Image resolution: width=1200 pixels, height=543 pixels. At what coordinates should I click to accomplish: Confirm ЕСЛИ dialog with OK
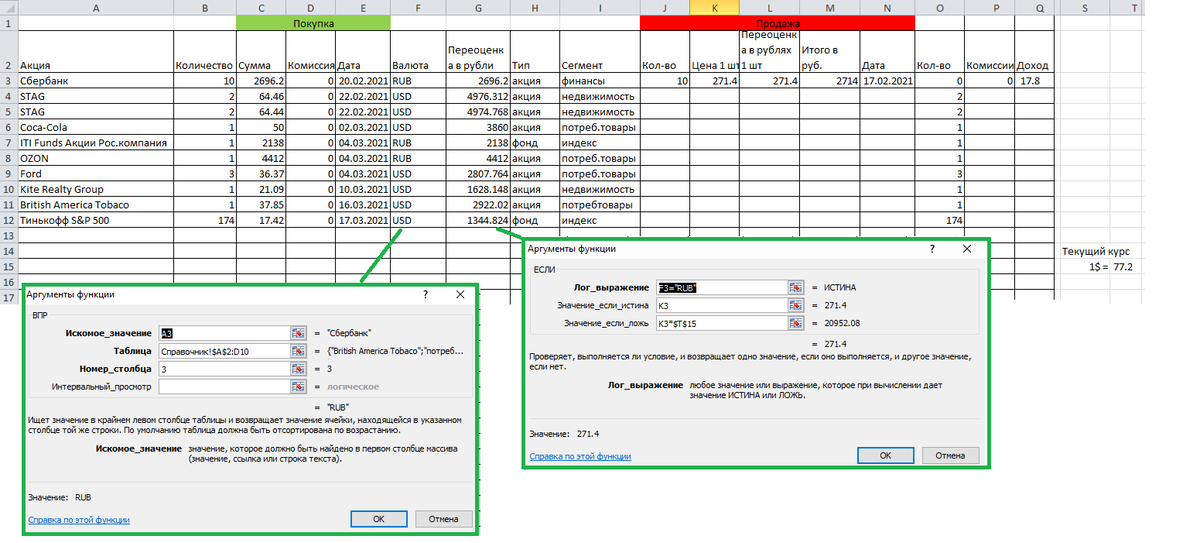[885, 455]
